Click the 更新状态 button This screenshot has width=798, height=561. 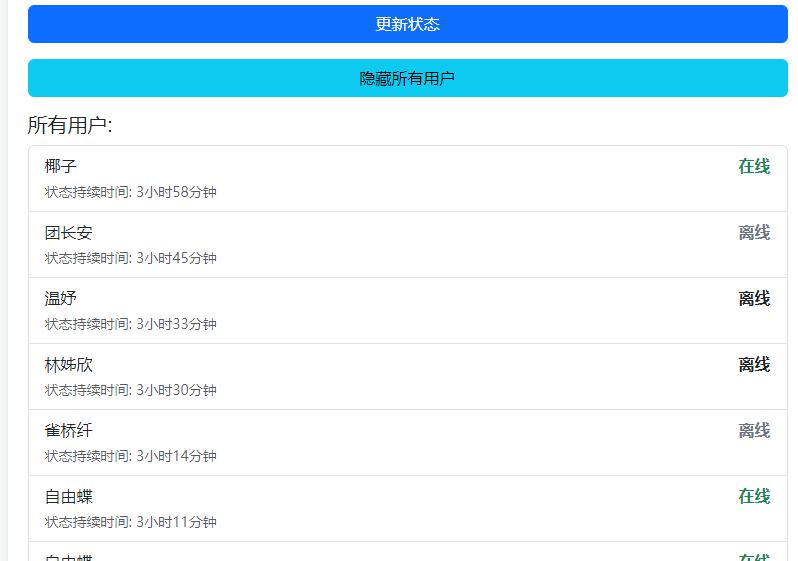tap(408, 24)
